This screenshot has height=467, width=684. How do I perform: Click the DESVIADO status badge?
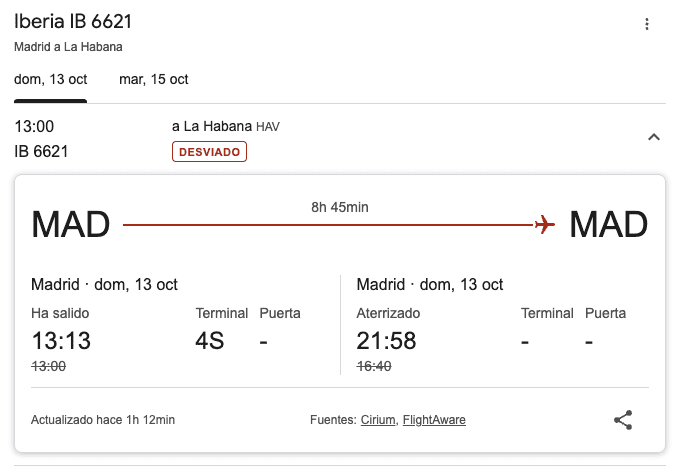point(209,152)
